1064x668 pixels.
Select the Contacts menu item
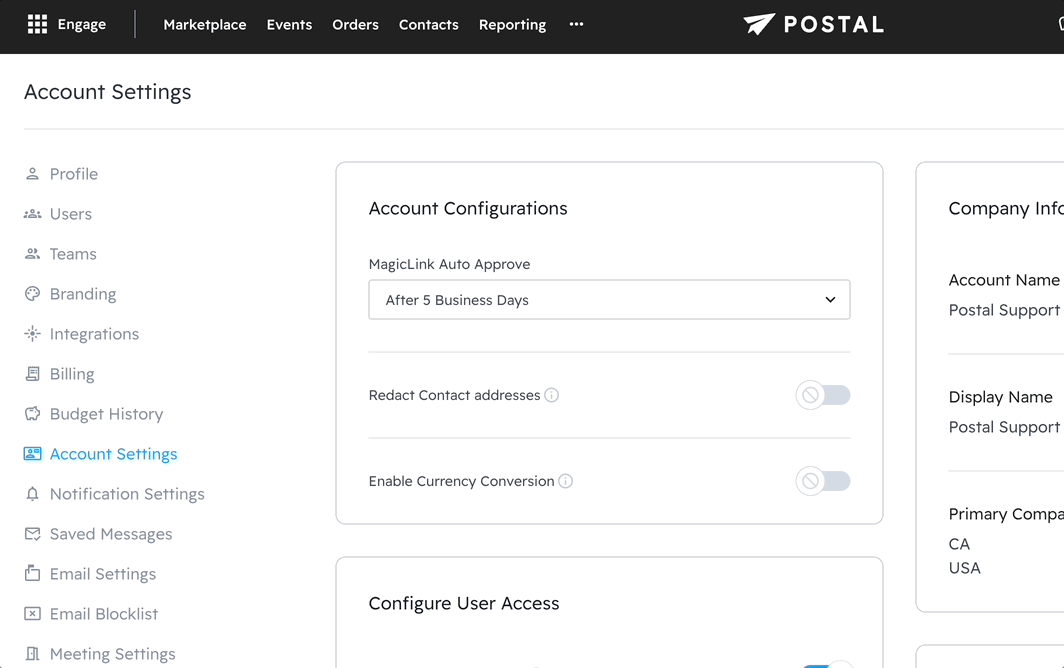[428, 24]
